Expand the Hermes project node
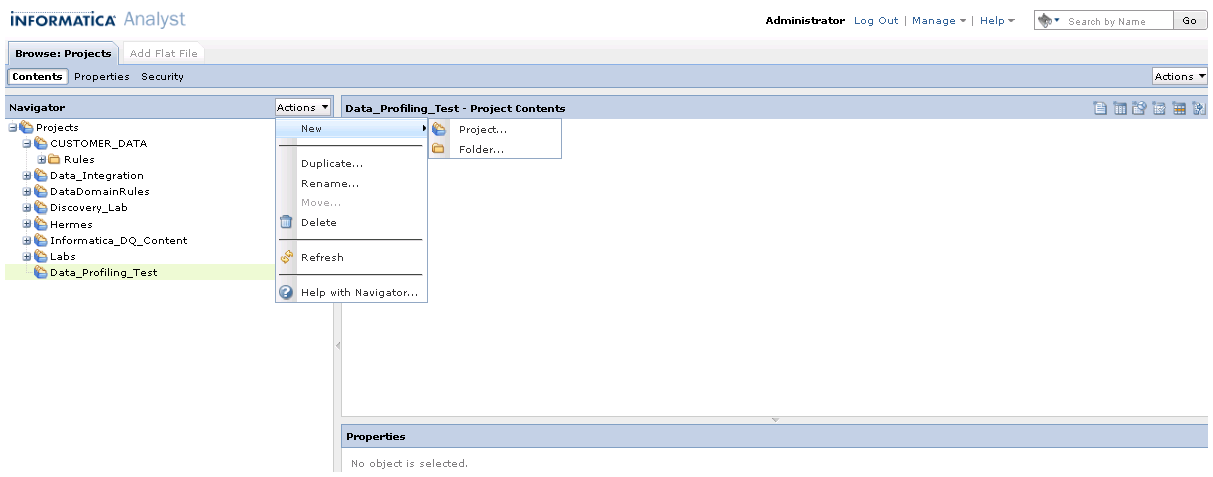 [x=27, y=224]
